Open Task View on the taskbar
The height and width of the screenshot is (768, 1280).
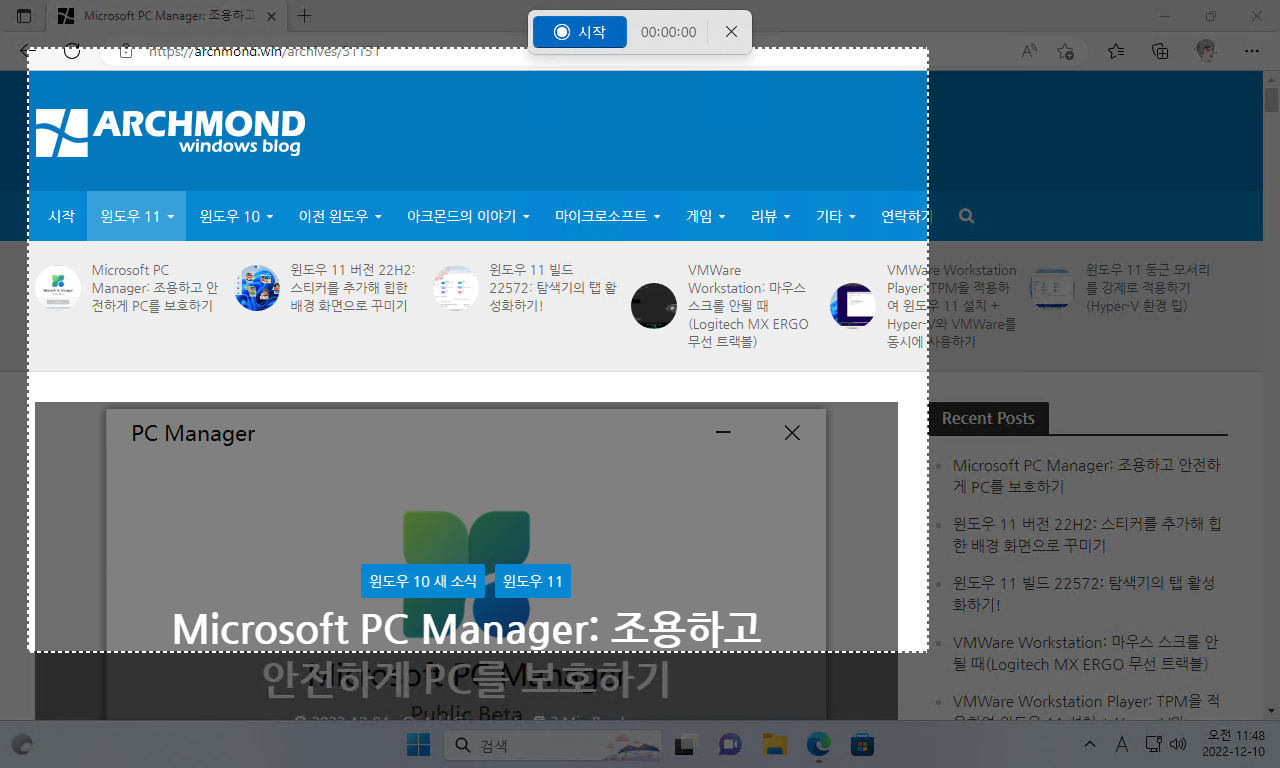(x=684, y=745)
